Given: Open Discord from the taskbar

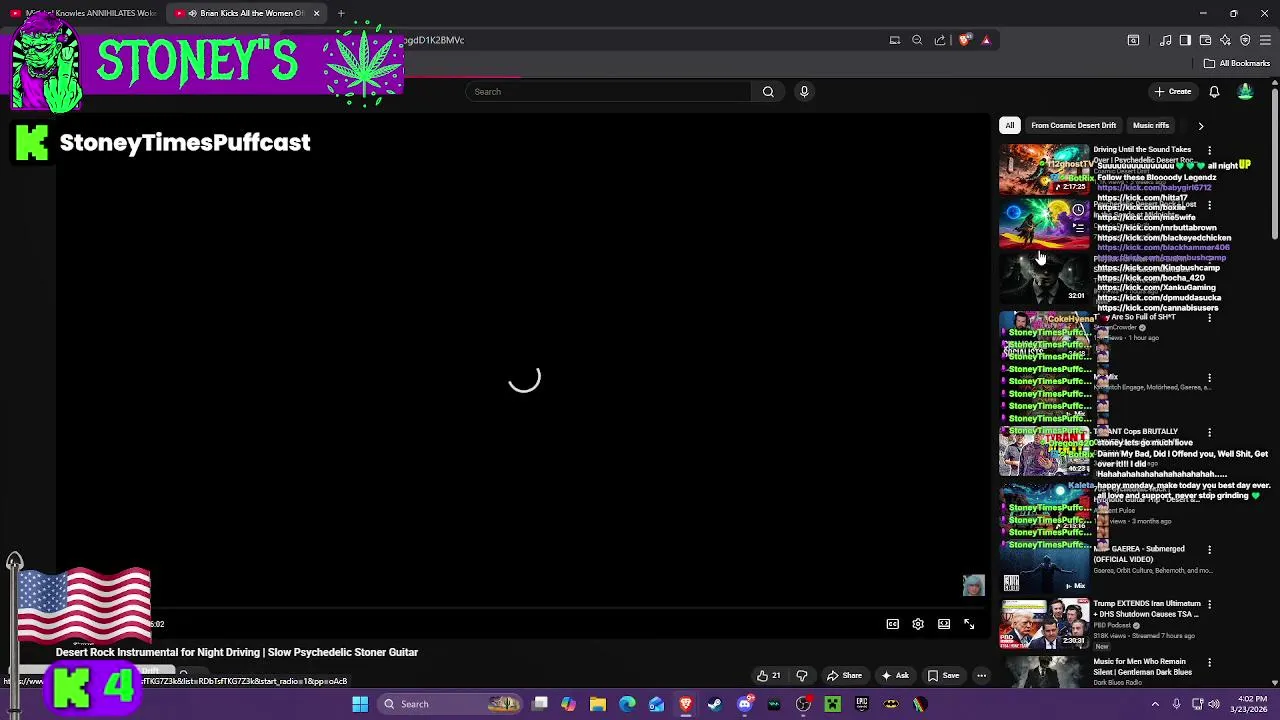Looking at the screenshot, I should pyautogui.click(x=745, y=704).
